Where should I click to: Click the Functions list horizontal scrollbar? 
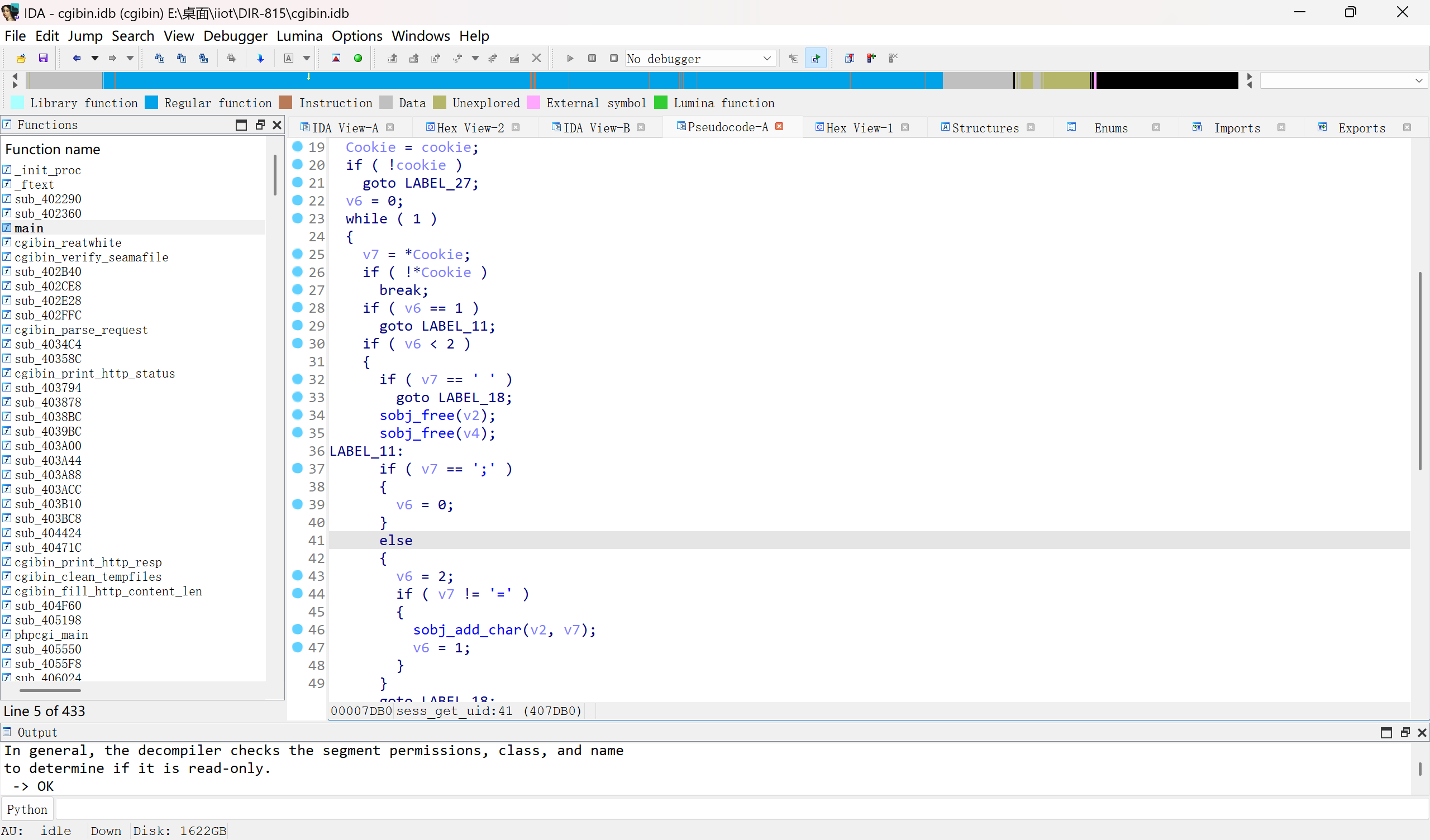(x=50, y=690)
